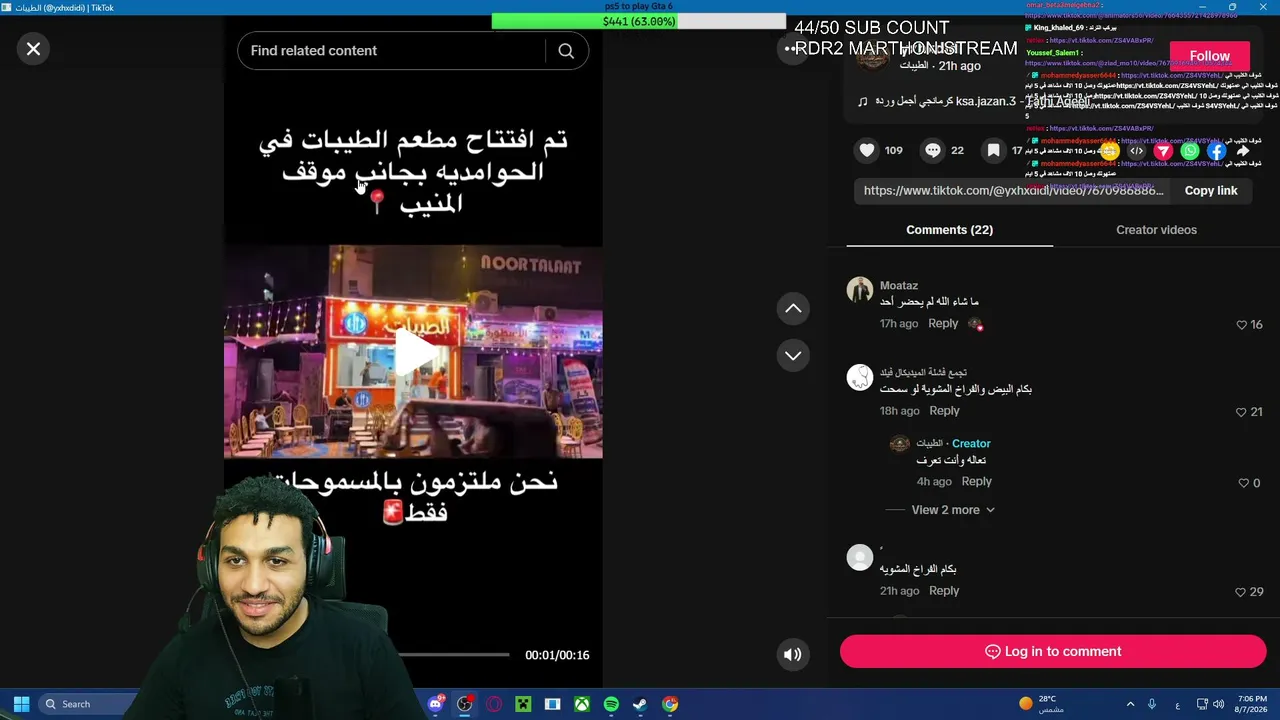This screenshot has width=1280, height=720.
Task: Open Moataz's profile from the username
Action: [898, 286]
